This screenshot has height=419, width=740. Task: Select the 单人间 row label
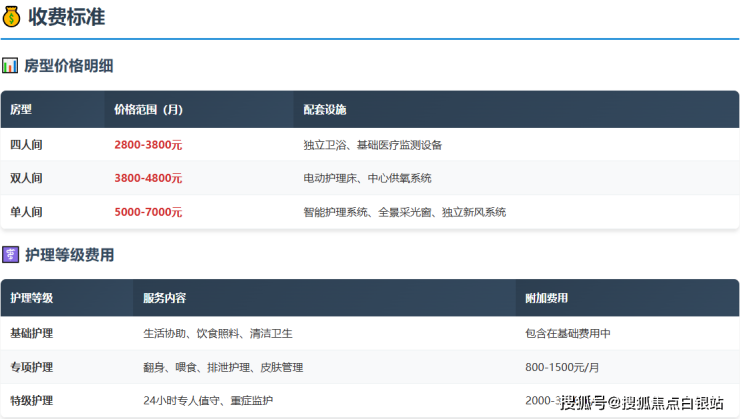[x=26, y=212]
